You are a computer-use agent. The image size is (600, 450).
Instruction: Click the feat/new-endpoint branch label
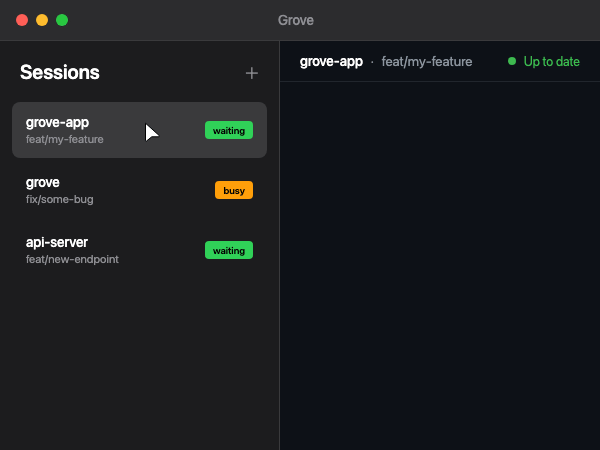point(72,259)
